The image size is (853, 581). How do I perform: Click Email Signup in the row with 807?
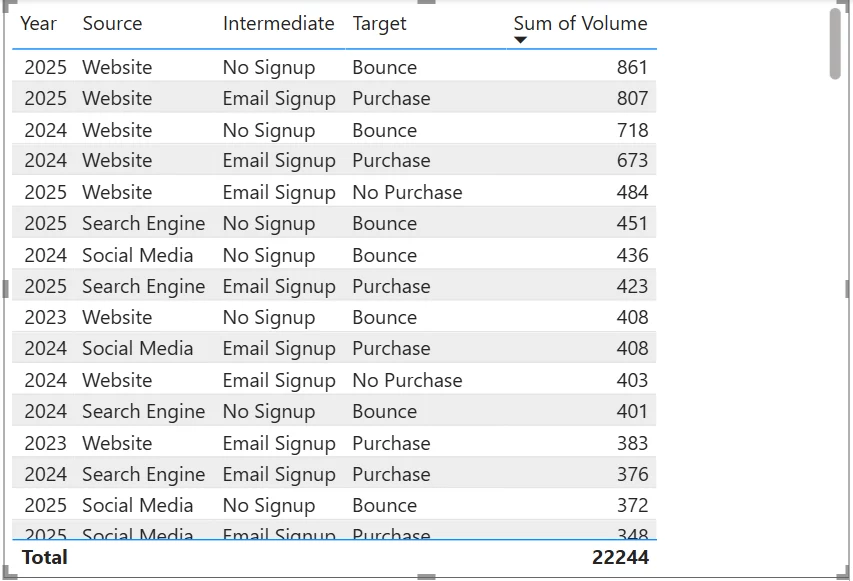tap(279, 99)
